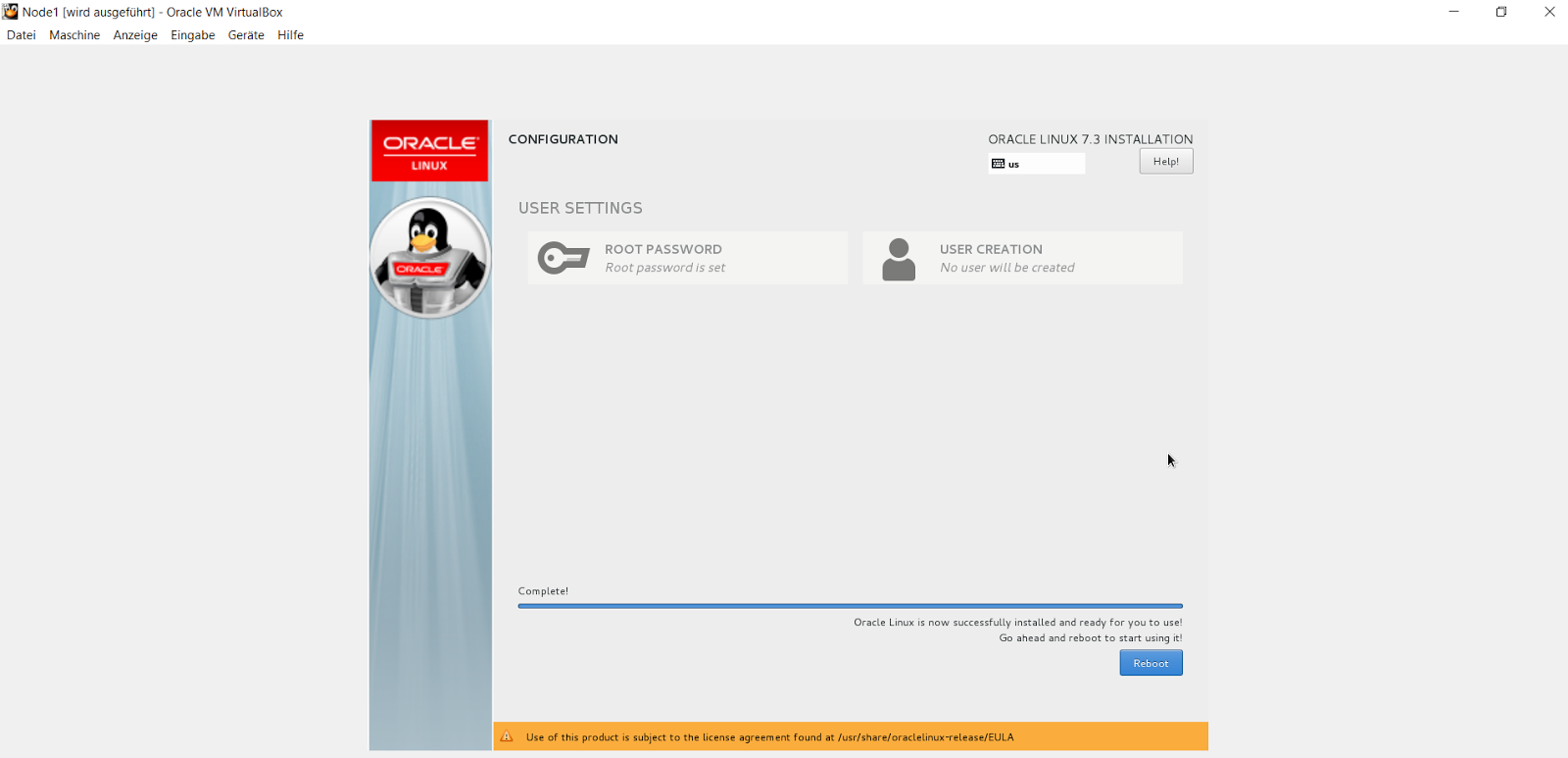Open the Geräte menu
This screenshot has width=1568, height=758.
246,35
